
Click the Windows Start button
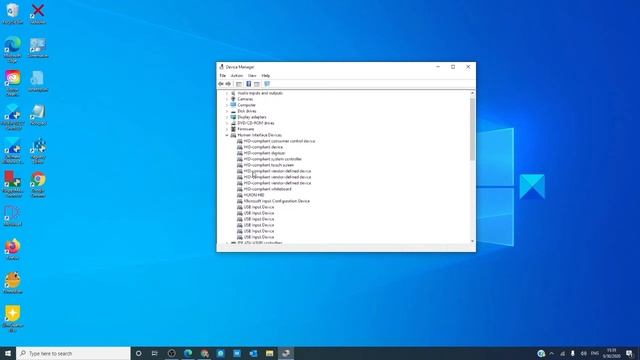click(8, 353)
